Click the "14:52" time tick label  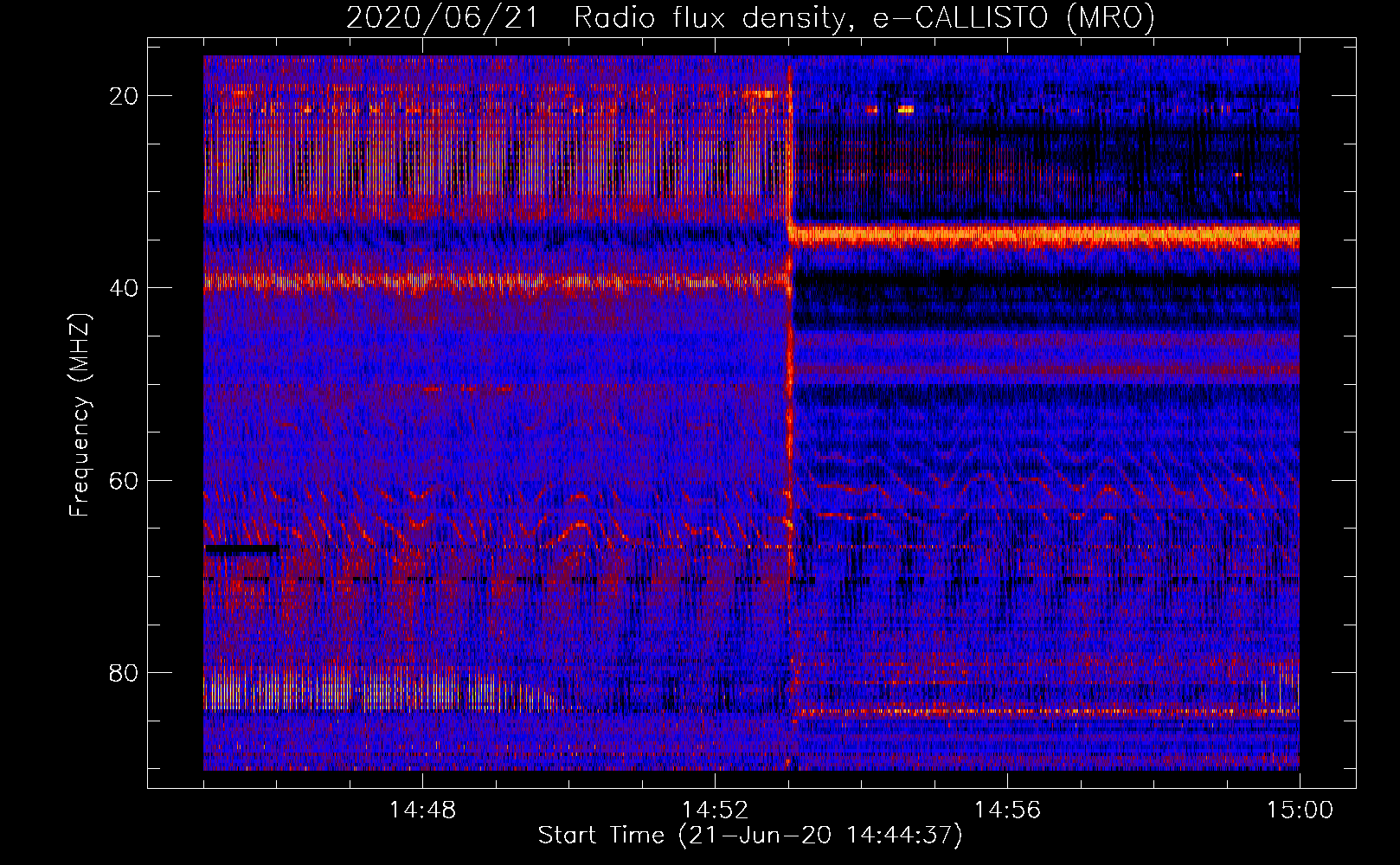pos(715,811)
